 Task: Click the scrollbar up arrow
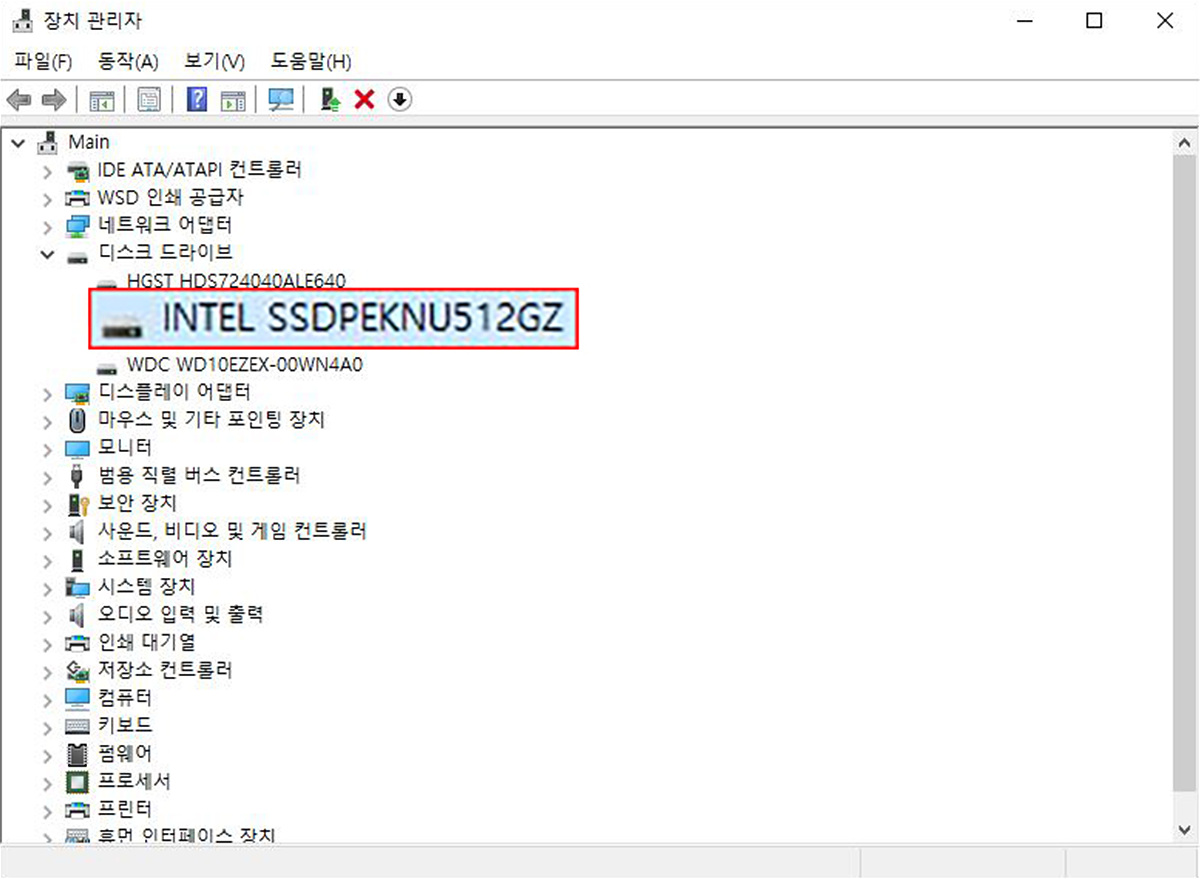click(x=1184, y=142)
